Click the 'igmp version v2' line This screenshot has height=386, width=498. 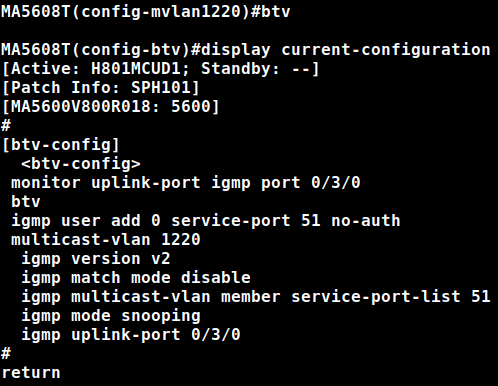(x=96, y=259)
